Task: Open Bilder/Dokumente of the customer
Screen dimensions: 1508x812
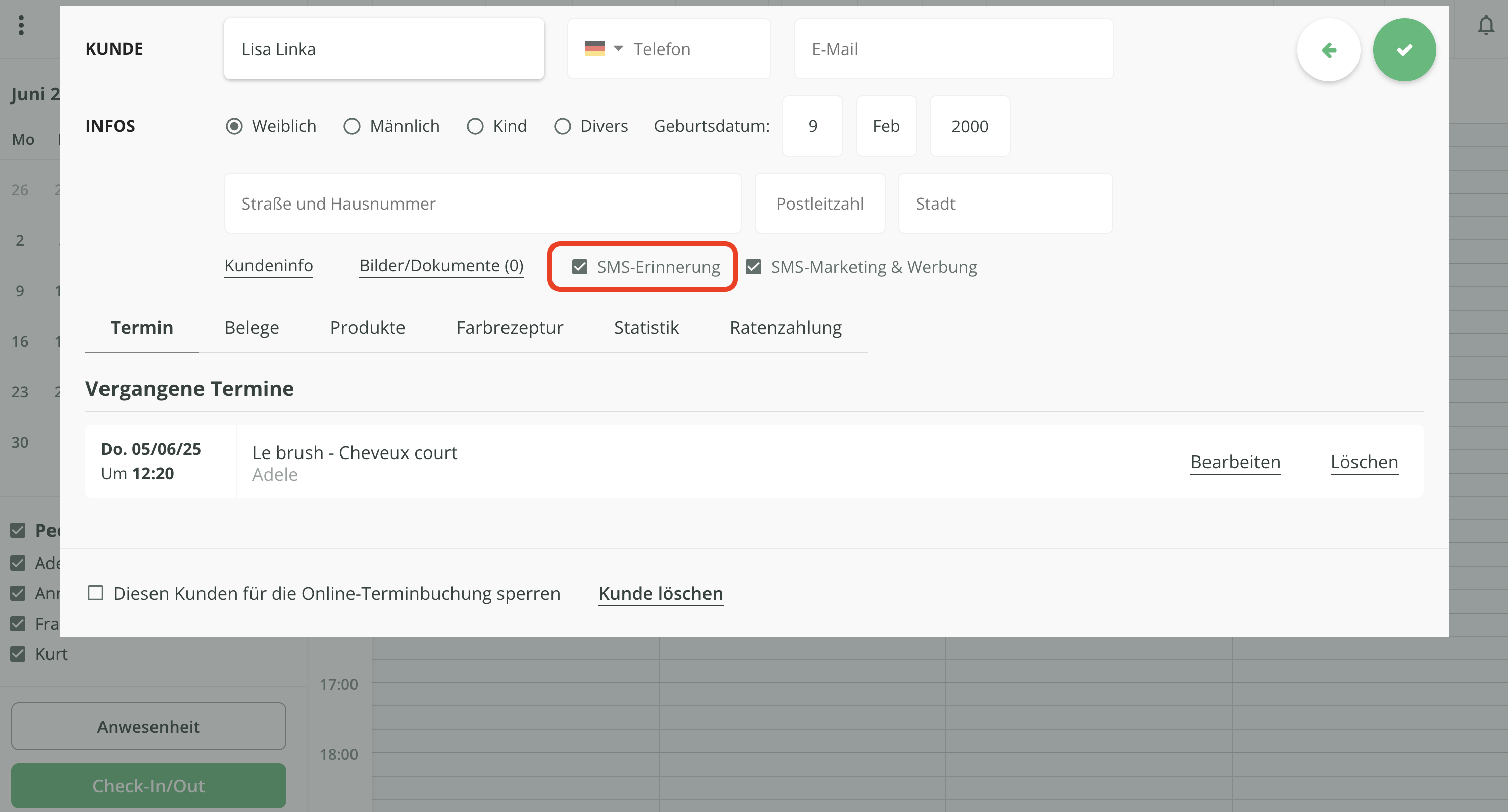Action: [x=441, y=265]
